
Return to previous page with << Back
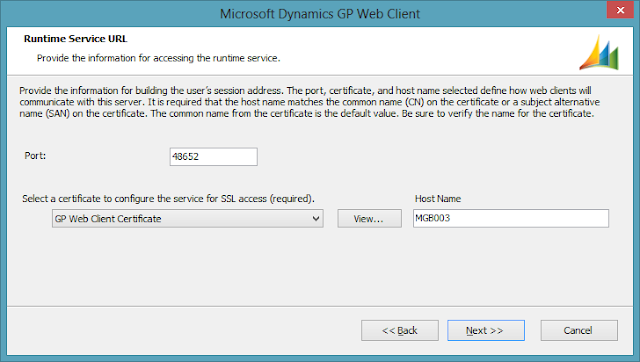pos(400,330)
